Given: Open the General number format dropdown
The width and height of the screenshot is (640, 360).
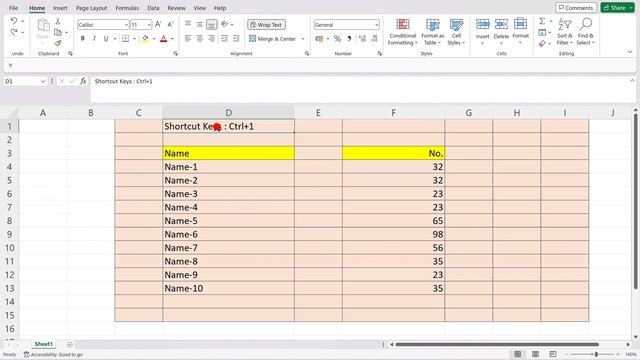Looking at the screenshot, I should coord(376,25).
